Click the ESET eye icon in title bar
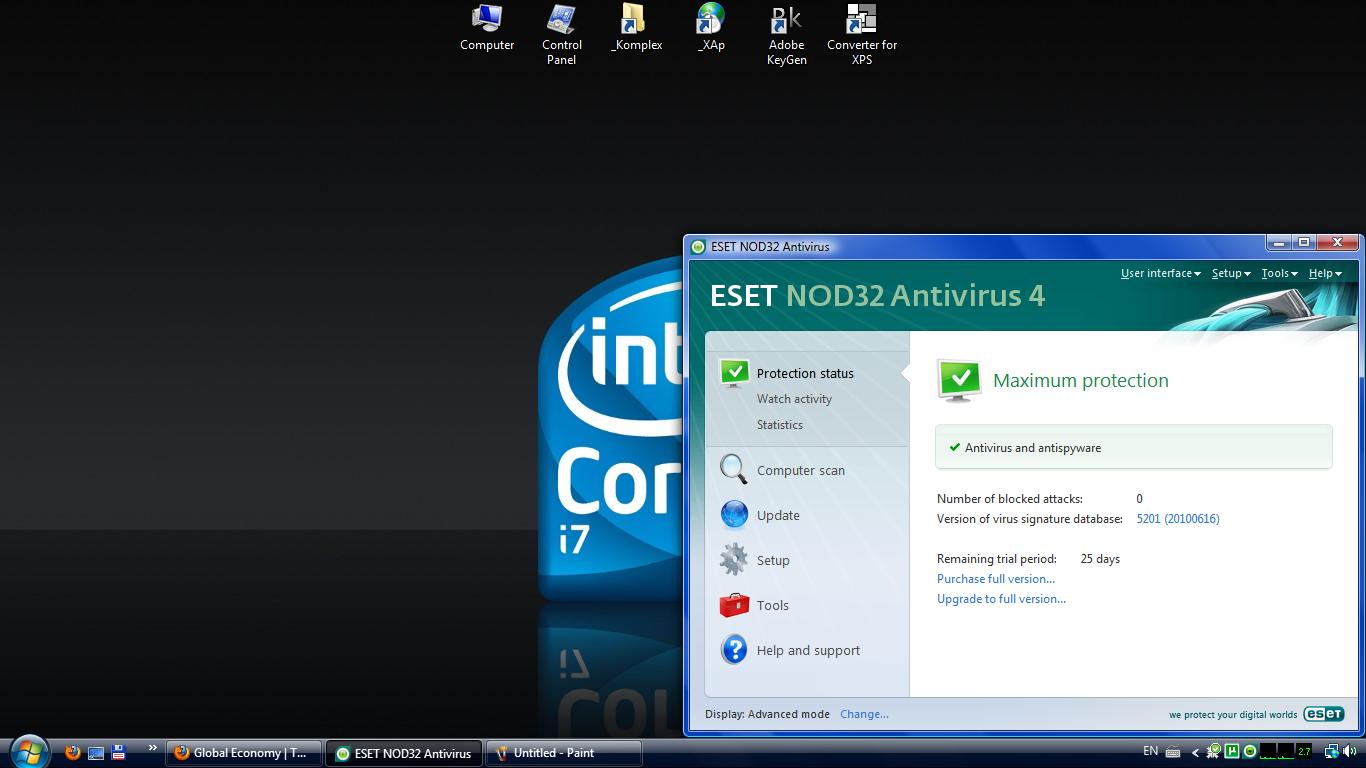 (x=698, y=246)
